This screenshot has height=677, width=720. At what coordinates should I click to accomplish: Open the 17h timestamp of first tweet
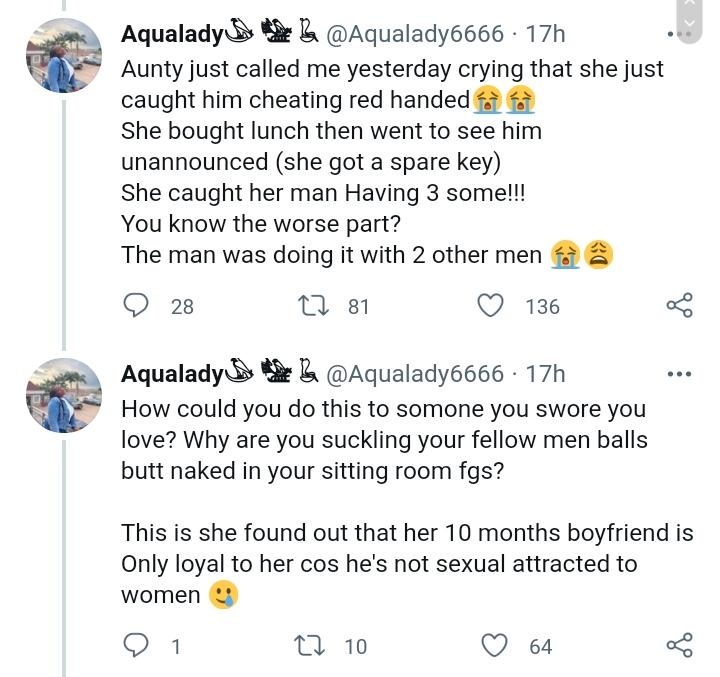pyautogui.click(x=546, y=34)
